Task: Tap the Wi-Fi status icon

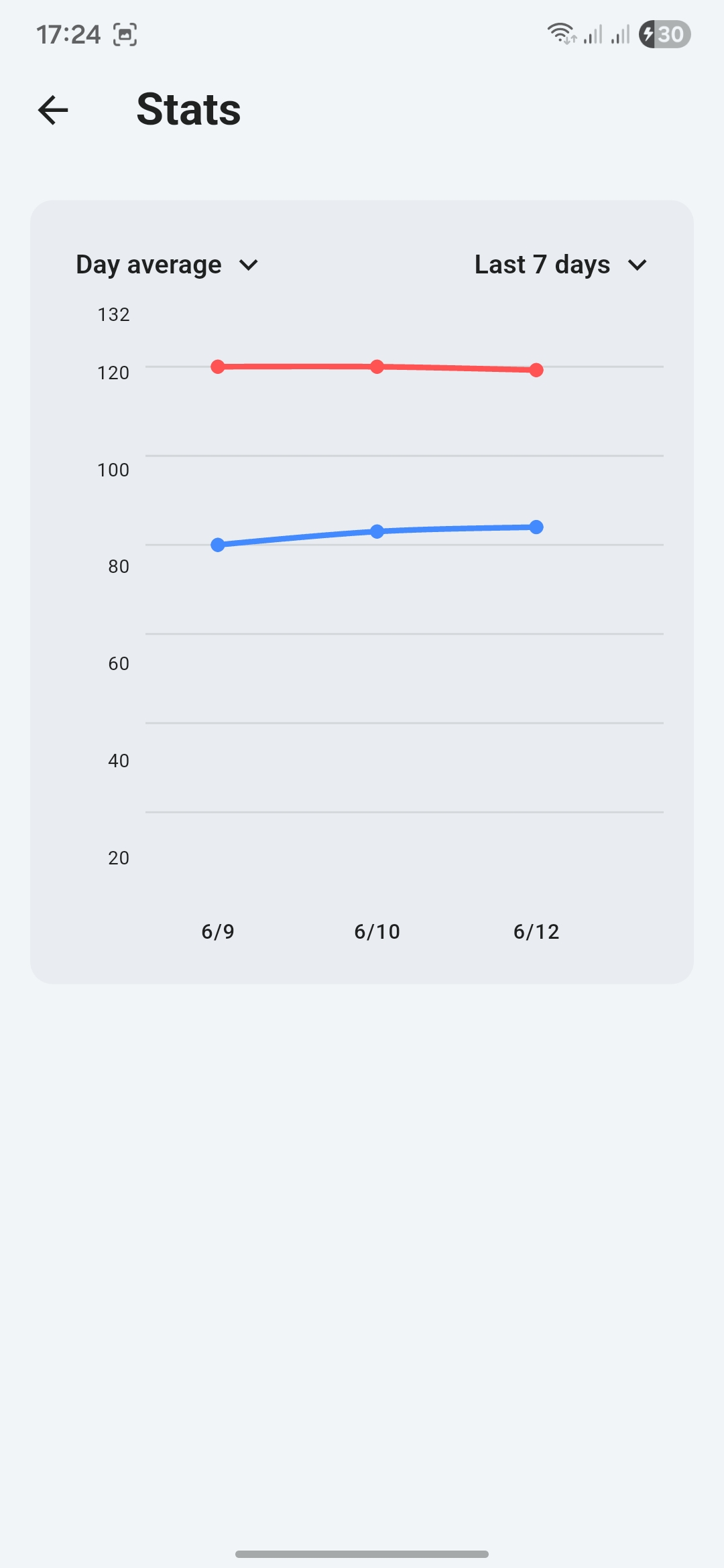Action: pos(561,34)
